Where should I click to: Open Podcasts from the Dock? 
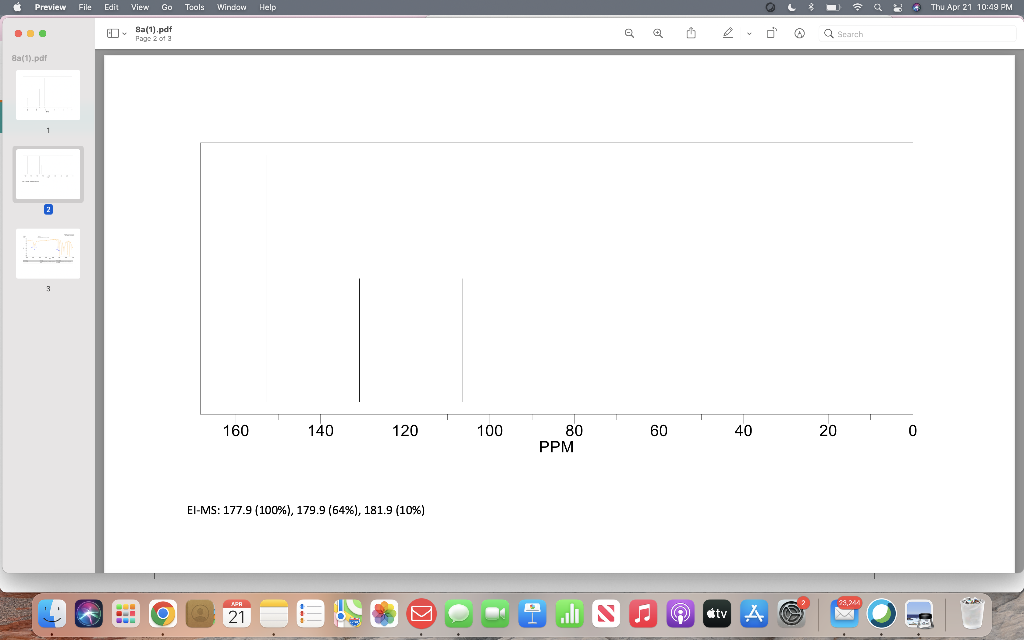(680, 614)
